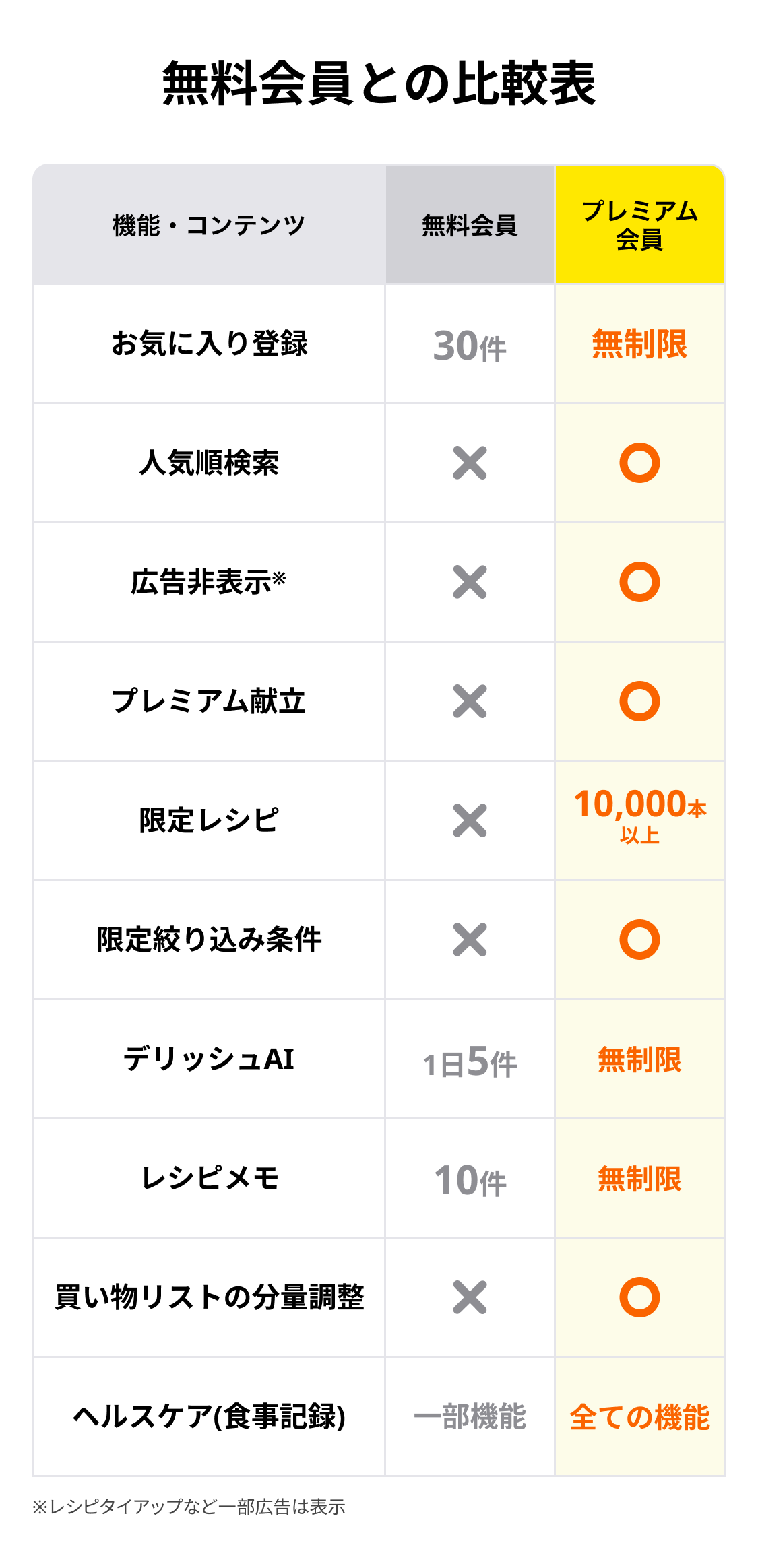Click the footnote about レシピタイアップ ads
Screen dimensions: 758x1568
point(189,1507)
